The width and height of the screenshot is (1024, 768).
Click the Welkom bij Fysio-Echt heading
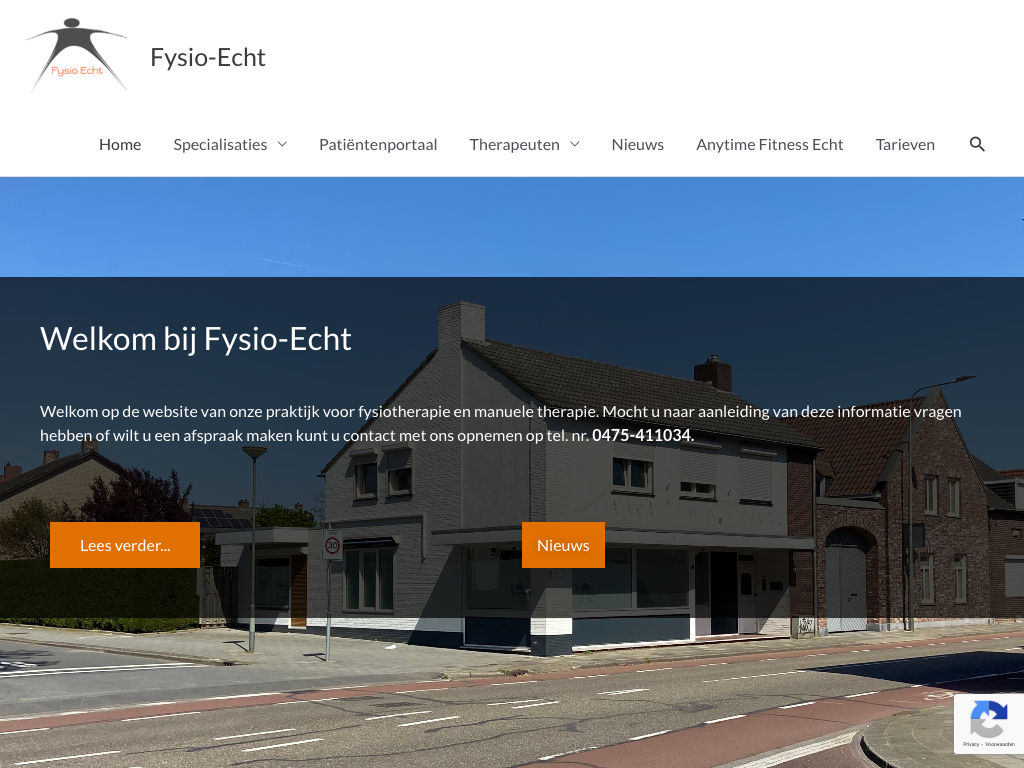tap(196, 339)
